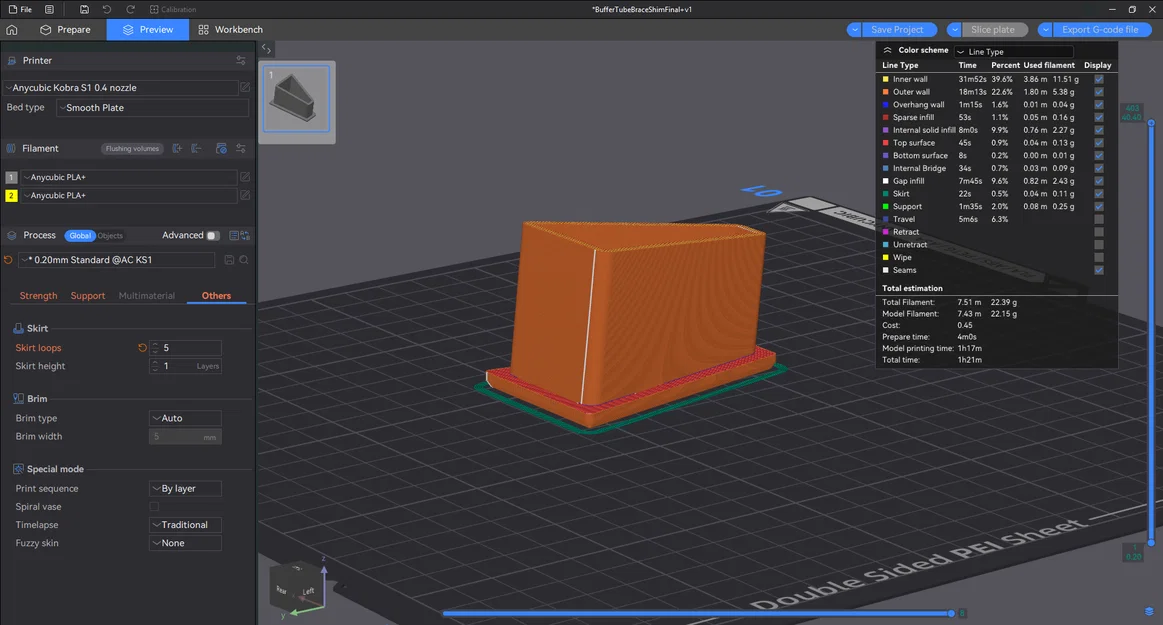Toggle the Advanced mode switch
The height and width of the screenshot is (625, 1163).
[213, 236]
